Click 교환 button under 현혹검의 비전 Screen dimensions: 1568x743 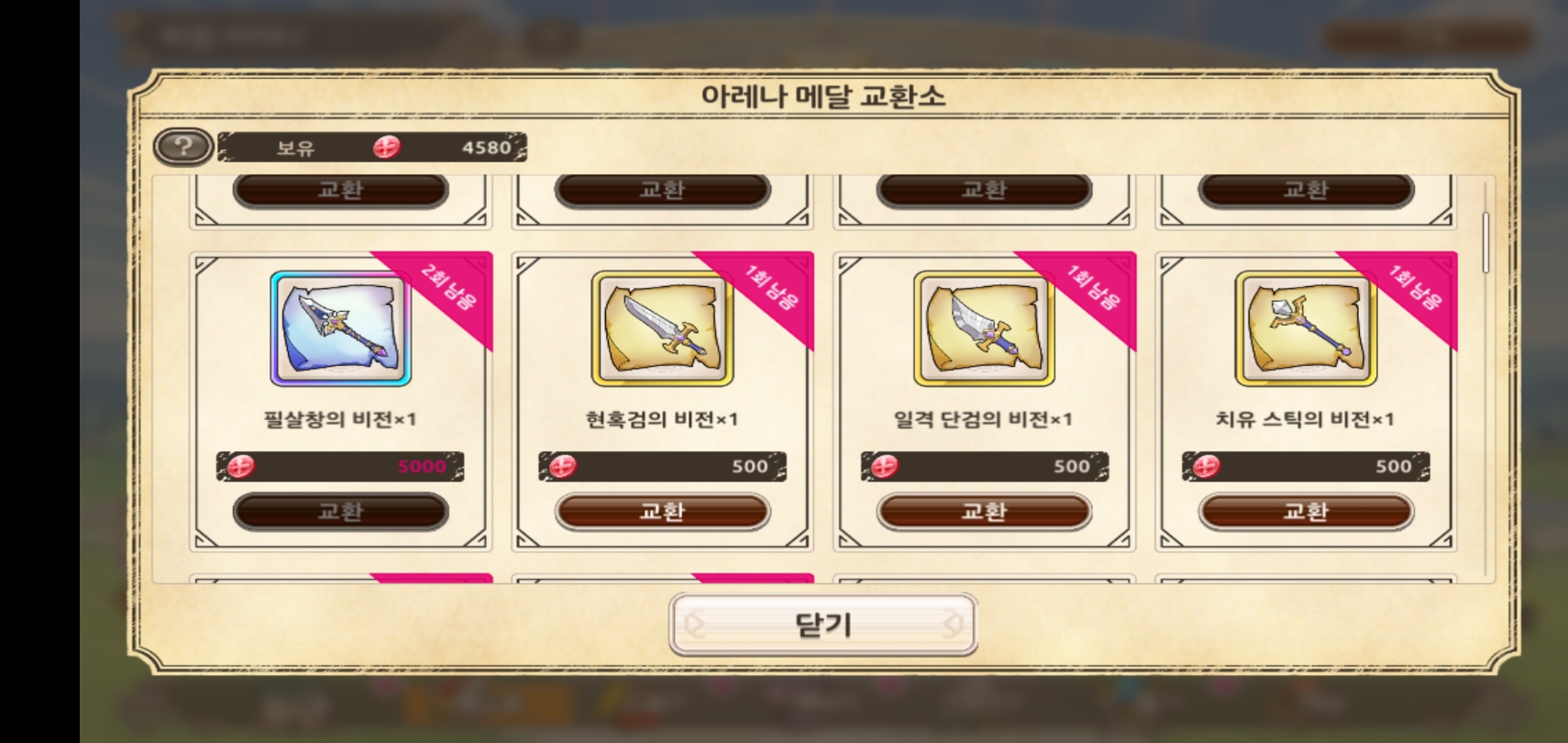(662, 512)
